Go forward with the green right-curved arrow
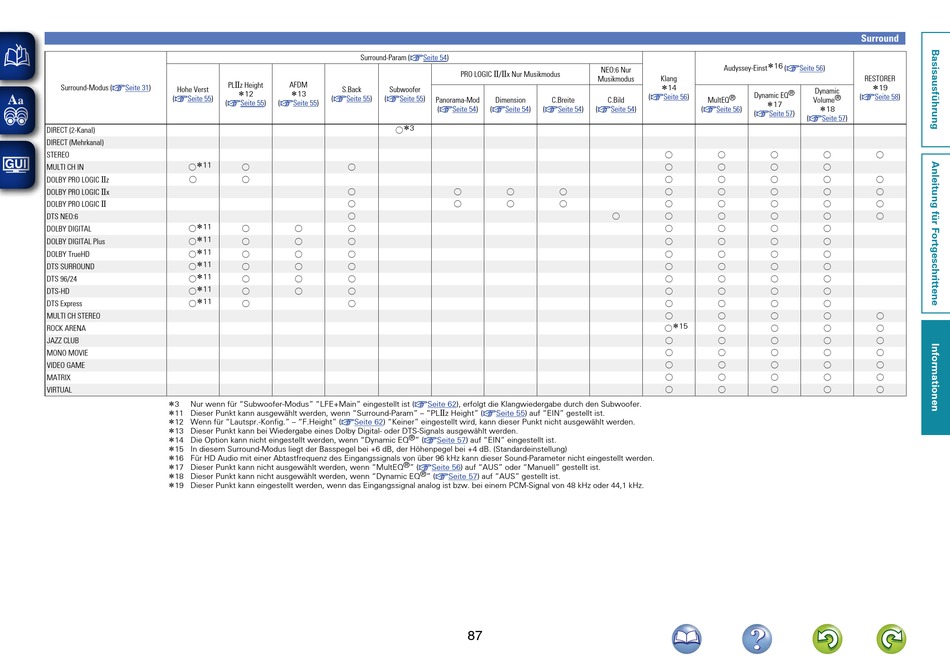This screenshot has height=672, width=950. [891, 639]
